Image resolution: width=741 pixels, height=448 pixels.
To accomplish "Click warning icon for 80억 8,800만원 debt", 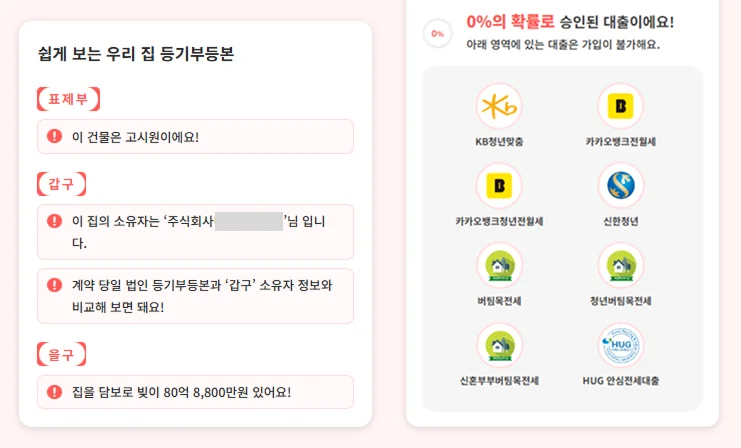I will [54, 392].
